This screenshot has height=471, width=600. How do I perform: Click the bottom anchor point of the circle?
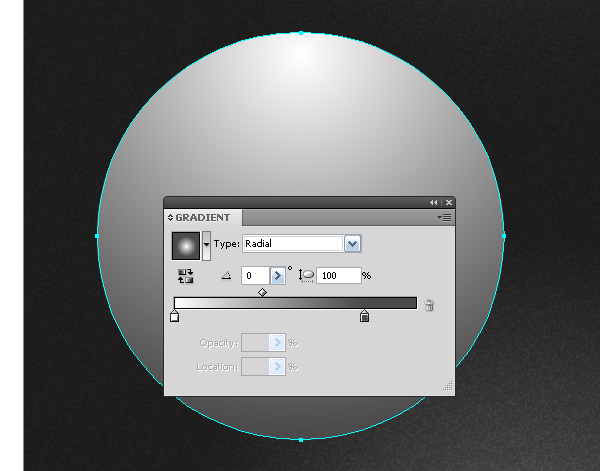coord(301,440)
